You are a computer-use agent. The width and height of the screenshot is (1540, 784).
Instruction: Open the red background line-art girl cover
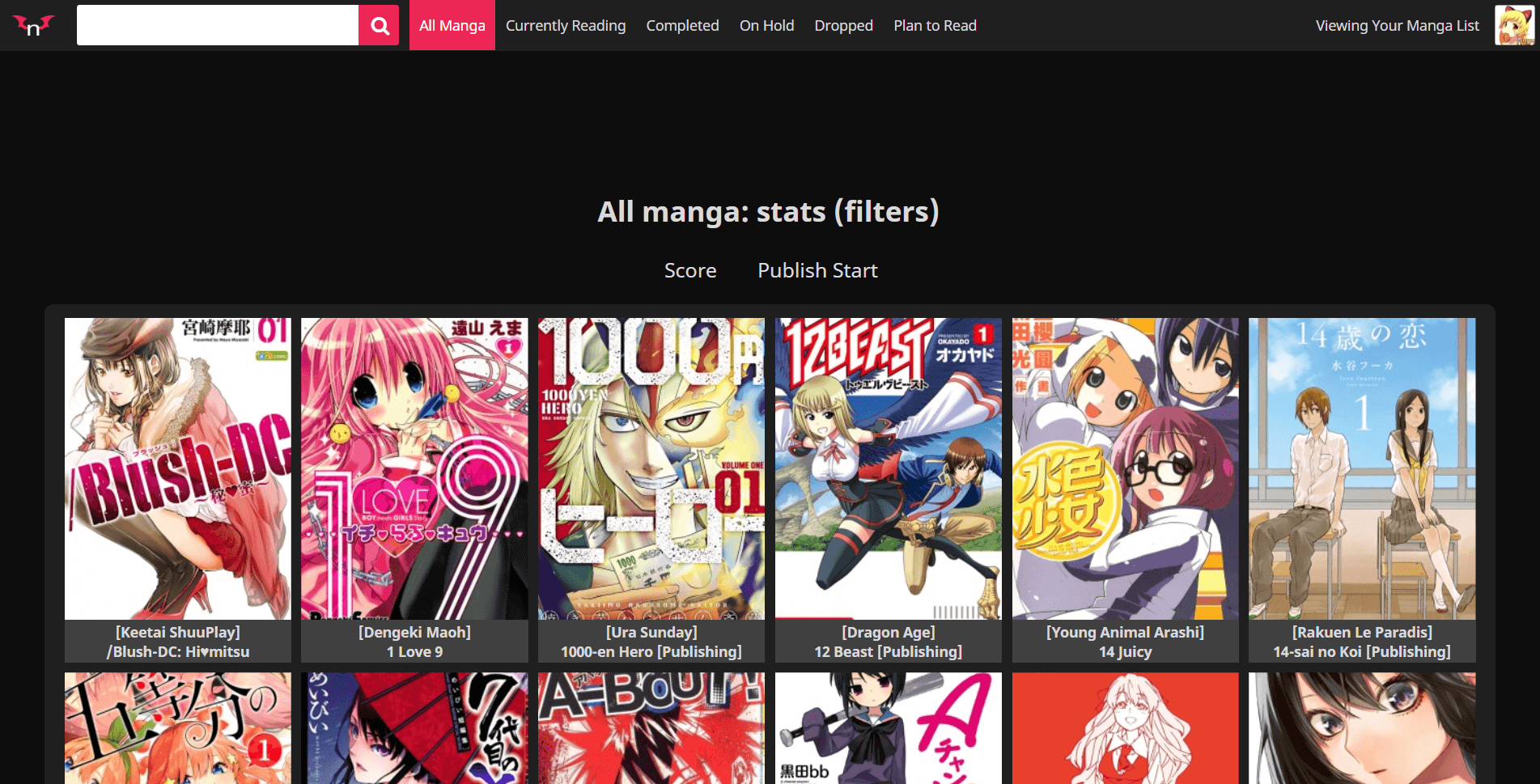1126,728
